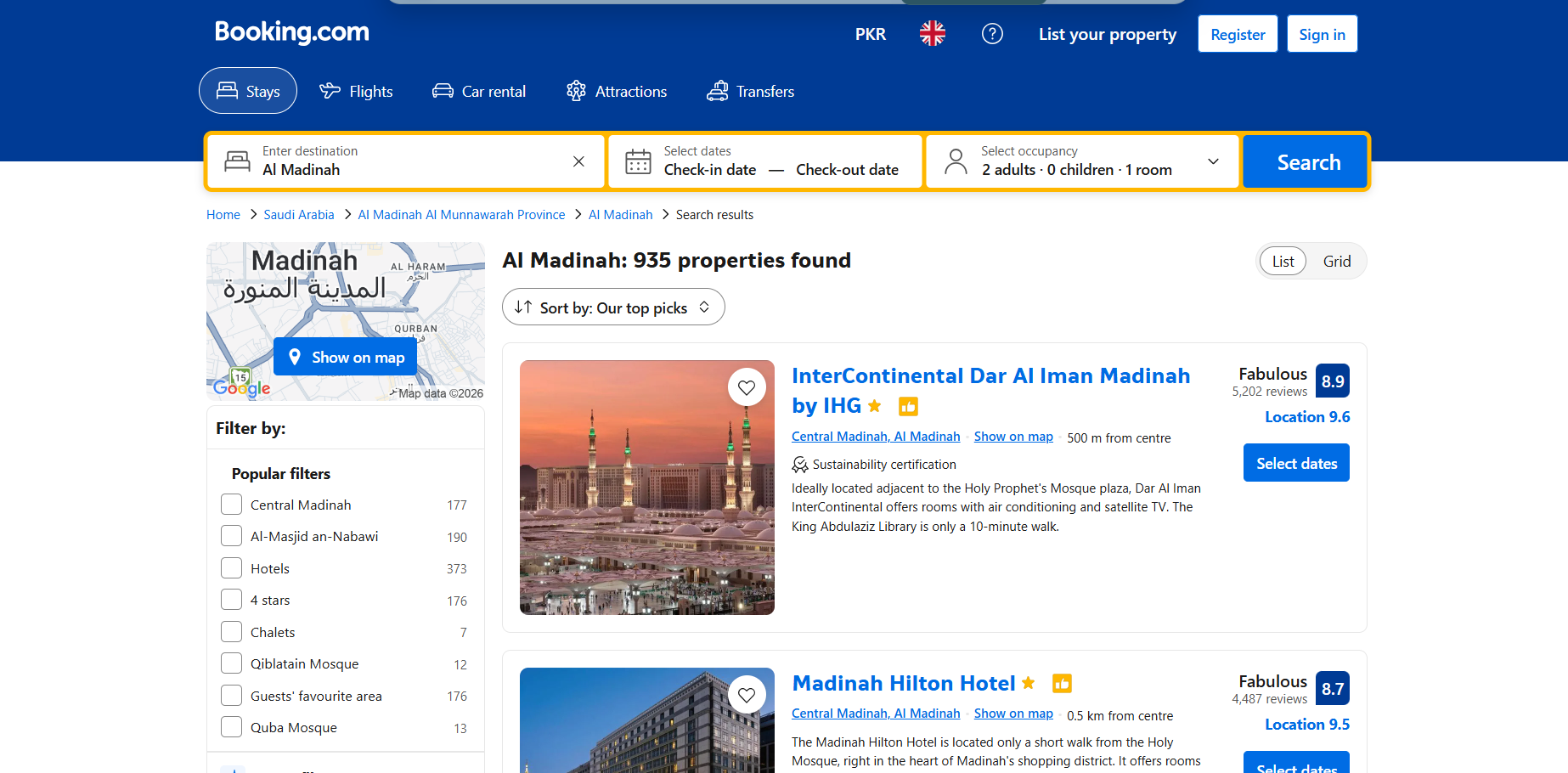Image resolution: width=1568 pixels, height=773 pixels.
Task: Click the Booking.com logo
Action: [291, 32]
